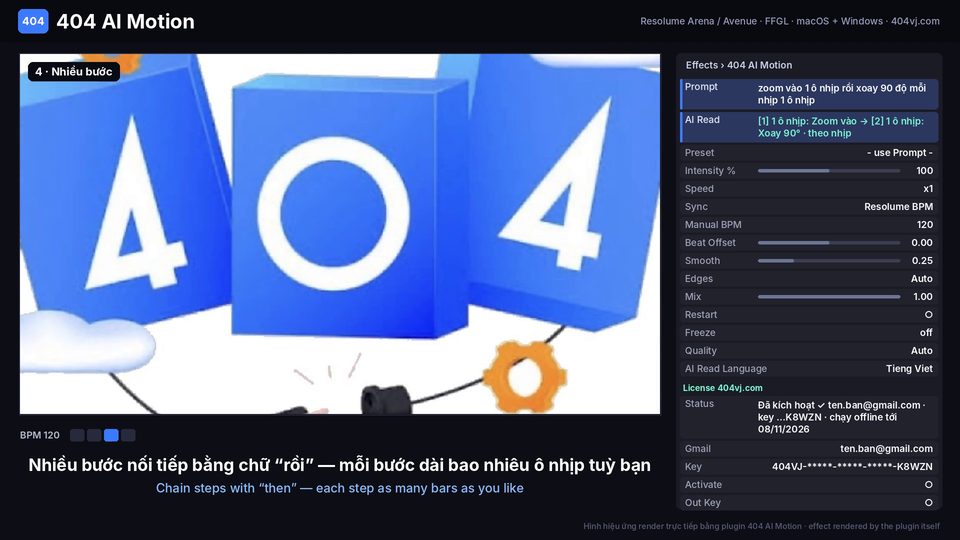
Task: Adjust the Smooth slider
Action: click(x=828, y=261)
